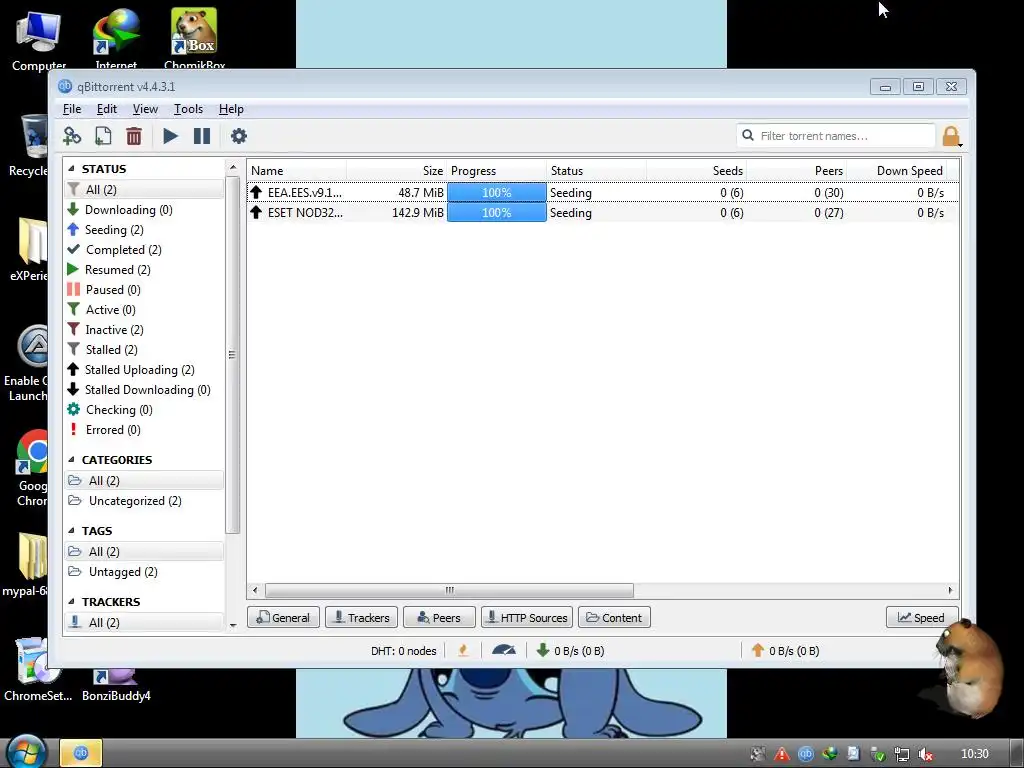
Task: Click the progress bar of ESET NOD32 torrent
Action: point(496,213)
